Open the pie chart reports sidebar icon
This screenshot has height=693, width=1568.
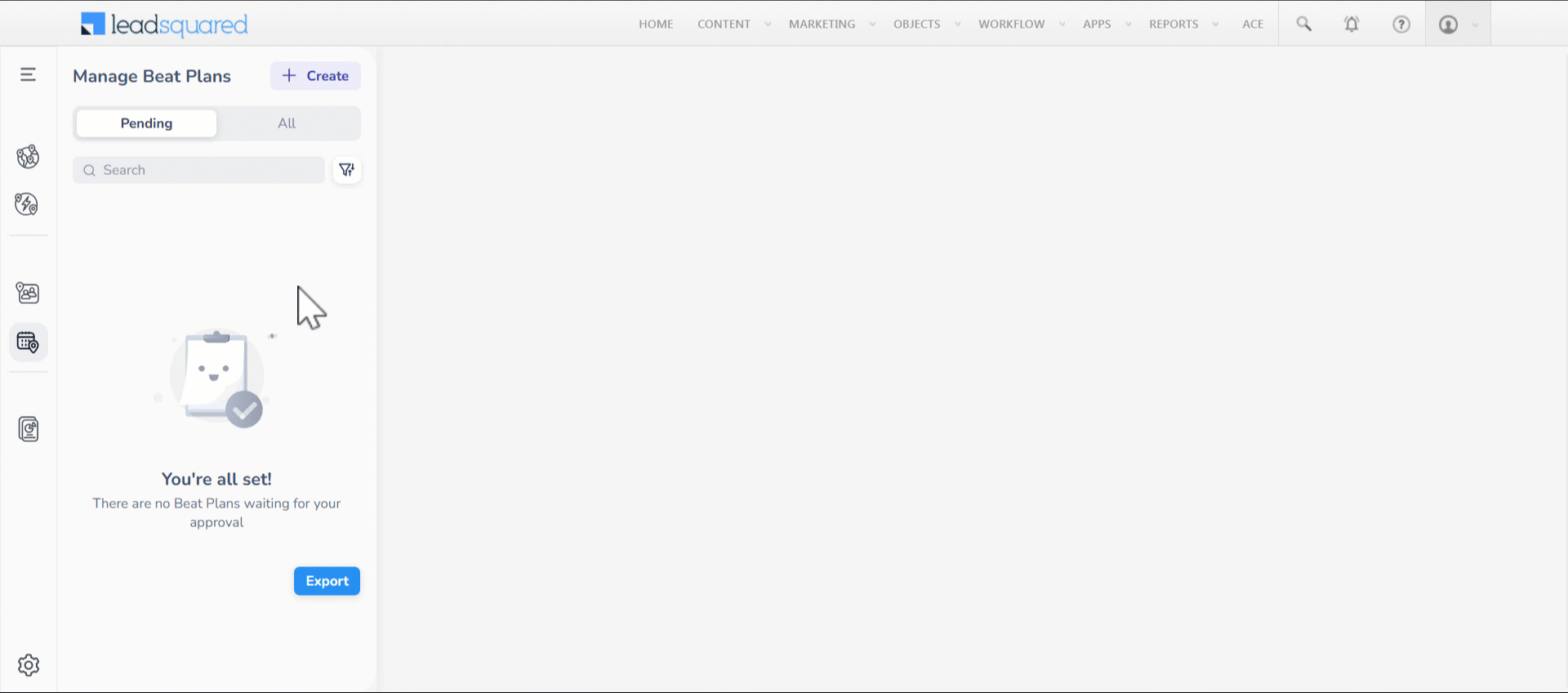click(29, 429)
